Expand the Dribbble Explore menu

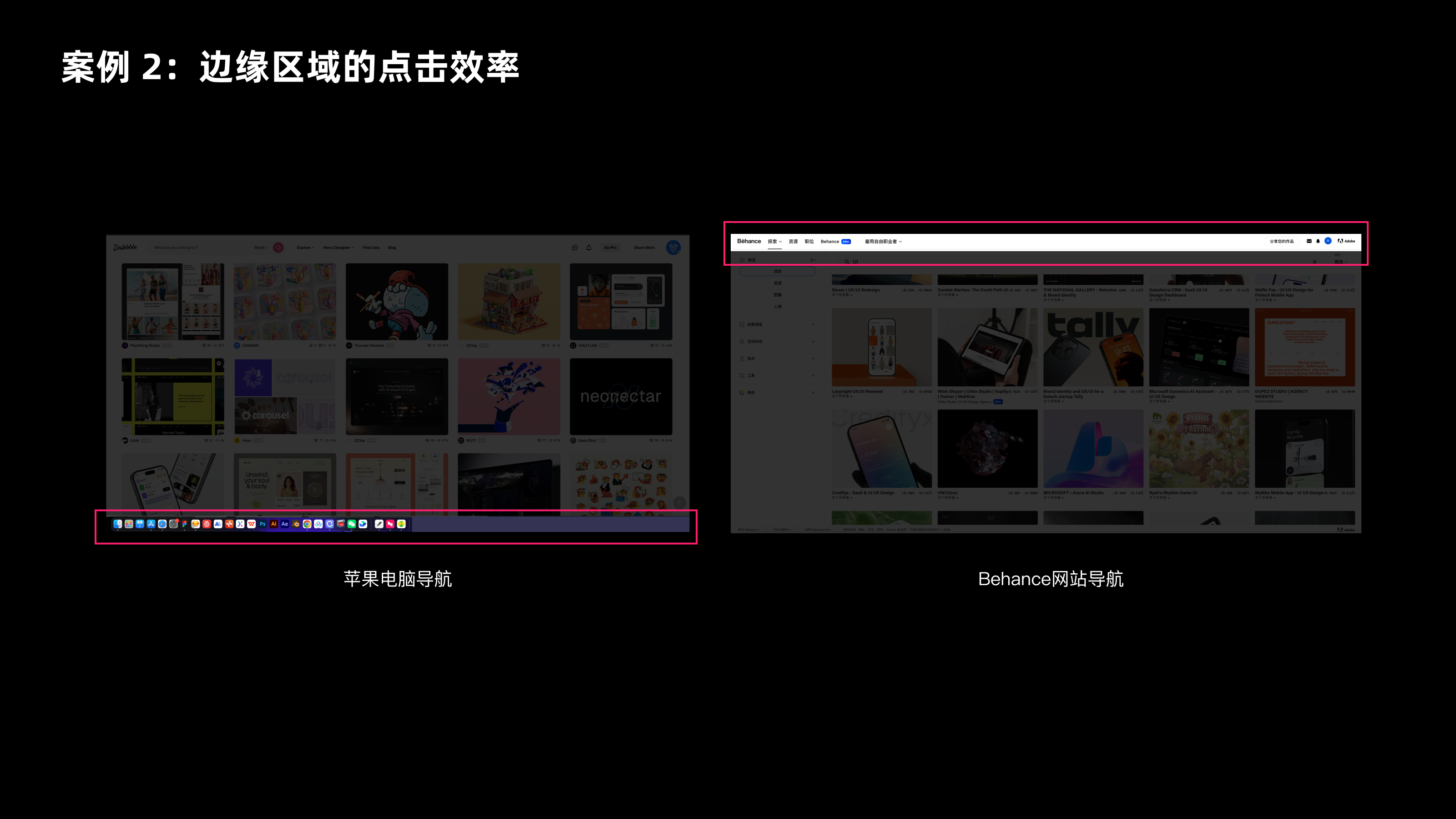[x=306, y=248]
